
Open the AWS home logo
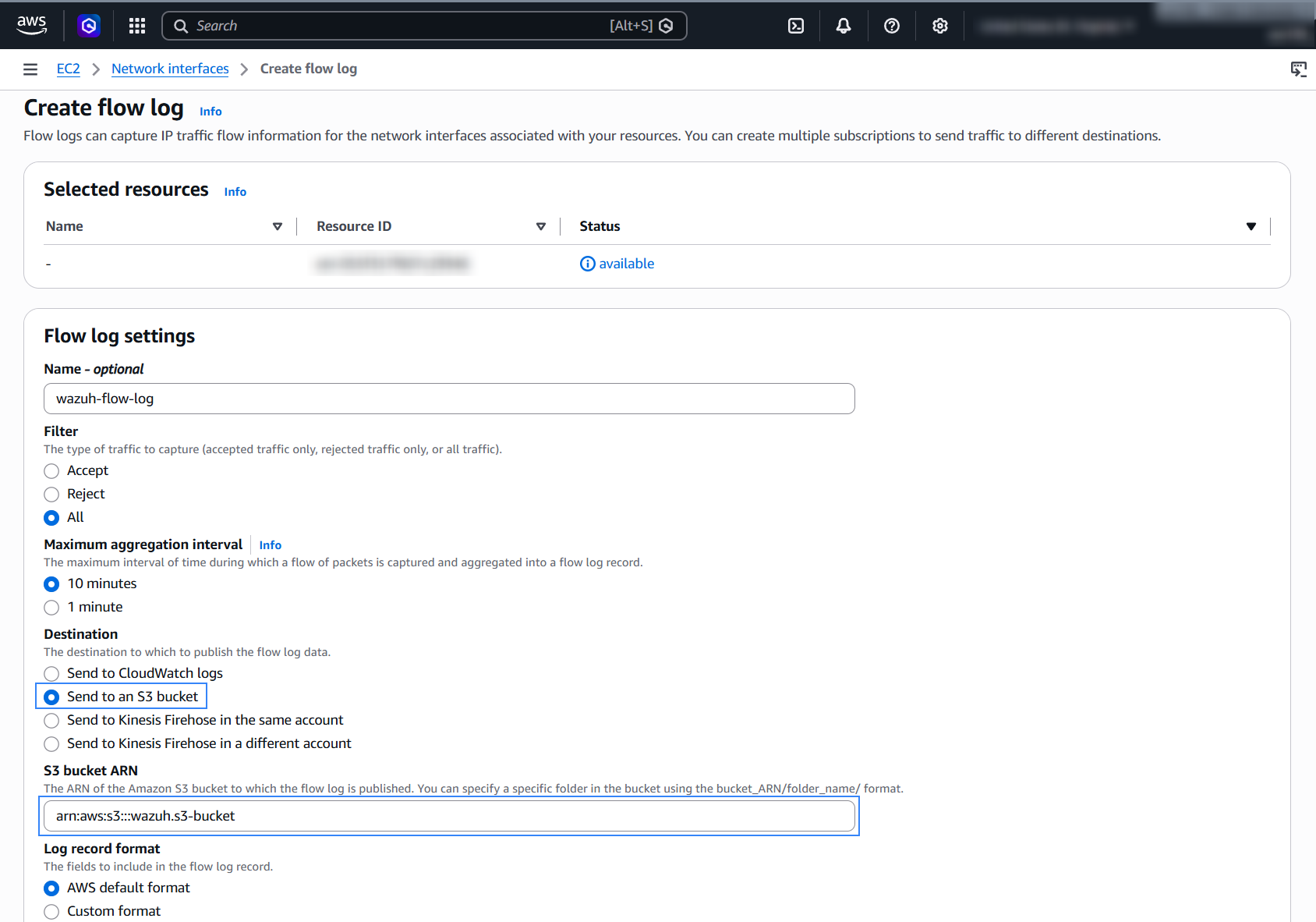32,25
